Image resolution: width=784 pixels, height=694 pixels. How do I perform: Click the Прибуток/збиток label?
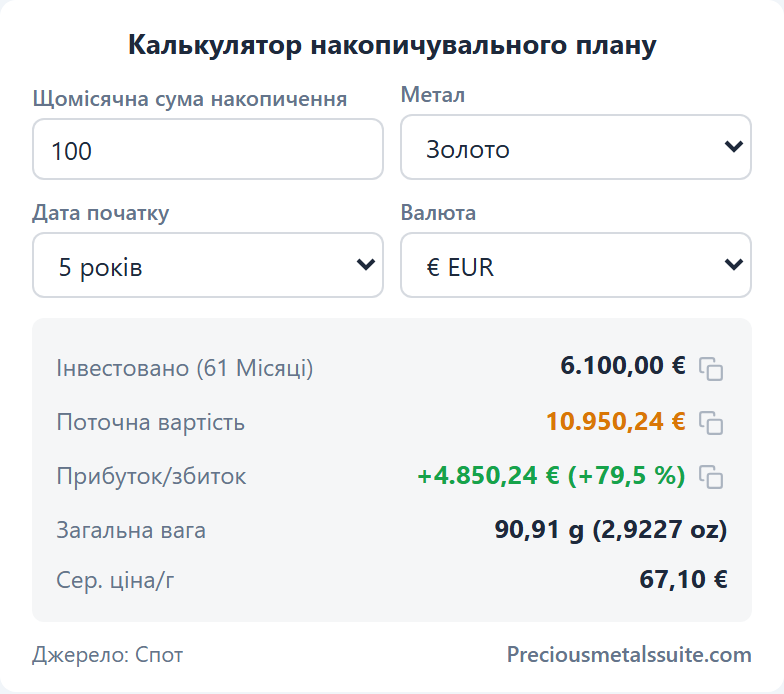151,476
